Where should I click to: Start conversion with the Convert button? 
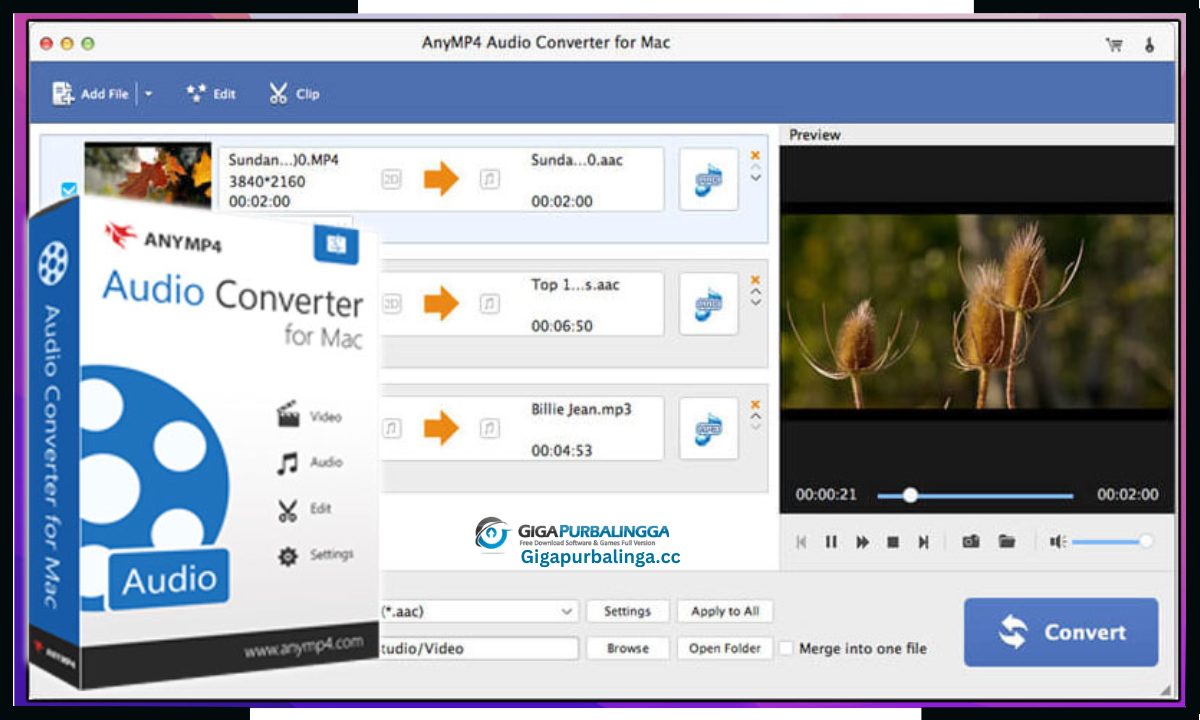point(1061,632)
